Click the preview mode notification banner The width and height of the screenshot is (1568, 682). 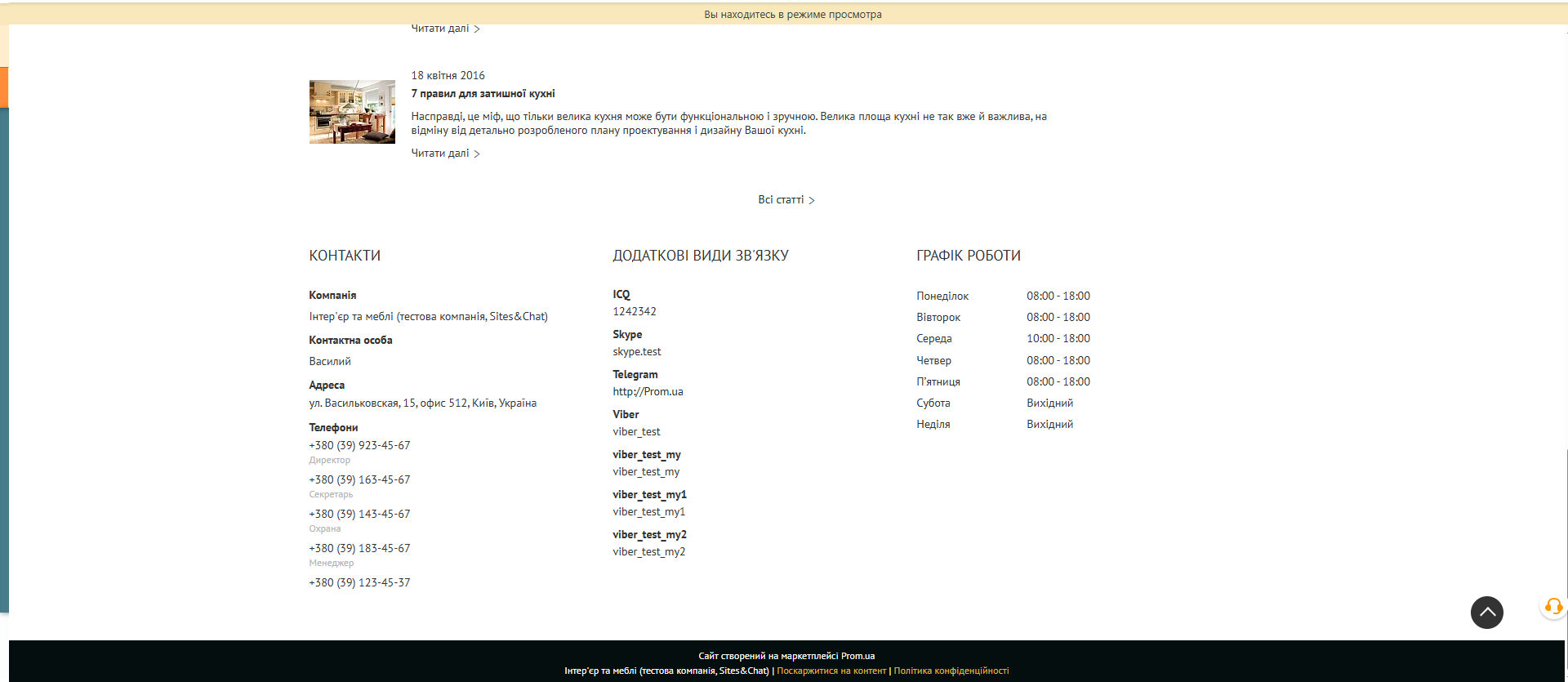tap(792, 14)
